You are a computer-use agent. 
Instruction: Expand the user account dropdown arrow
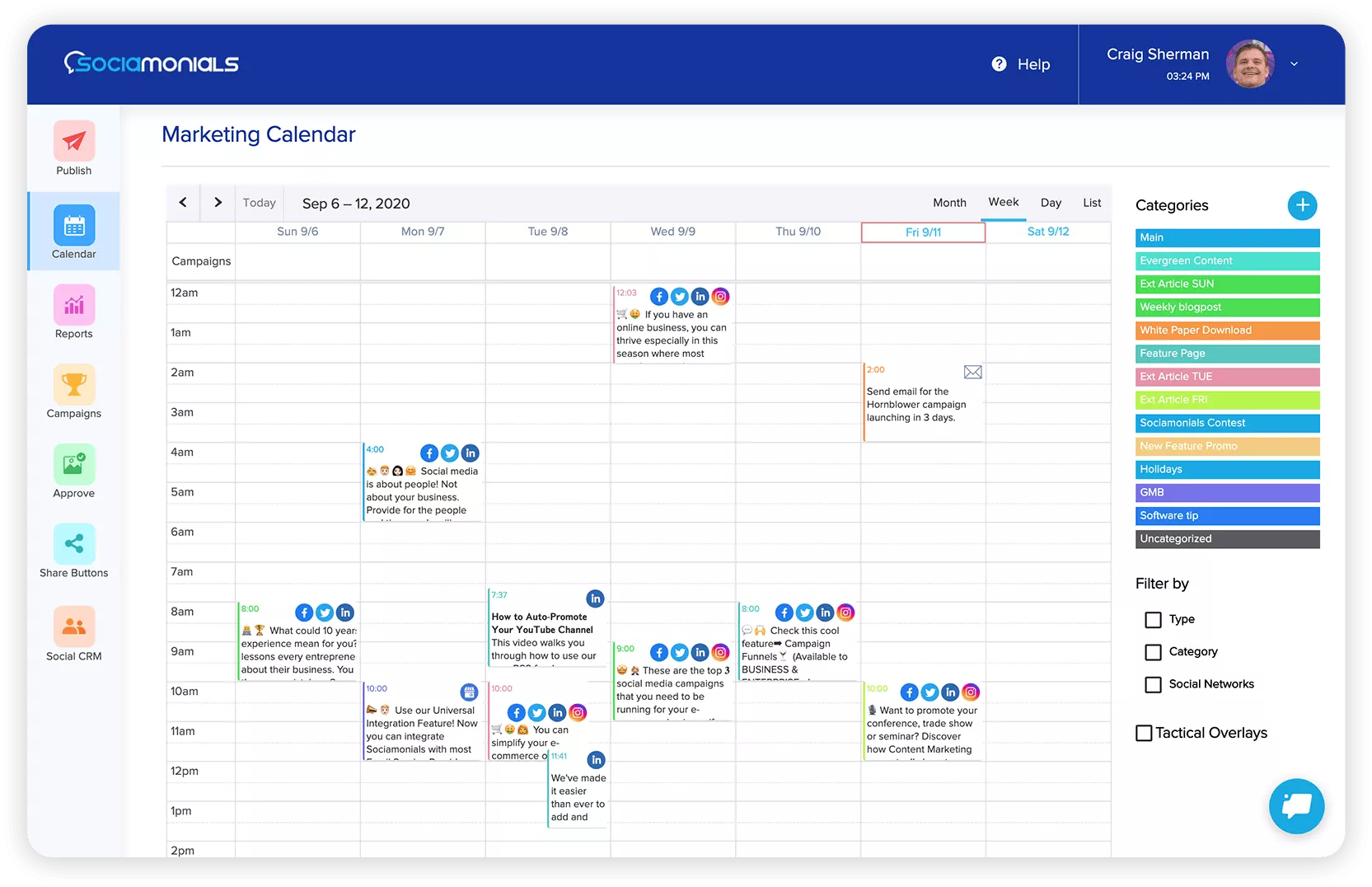point(1294,63)
